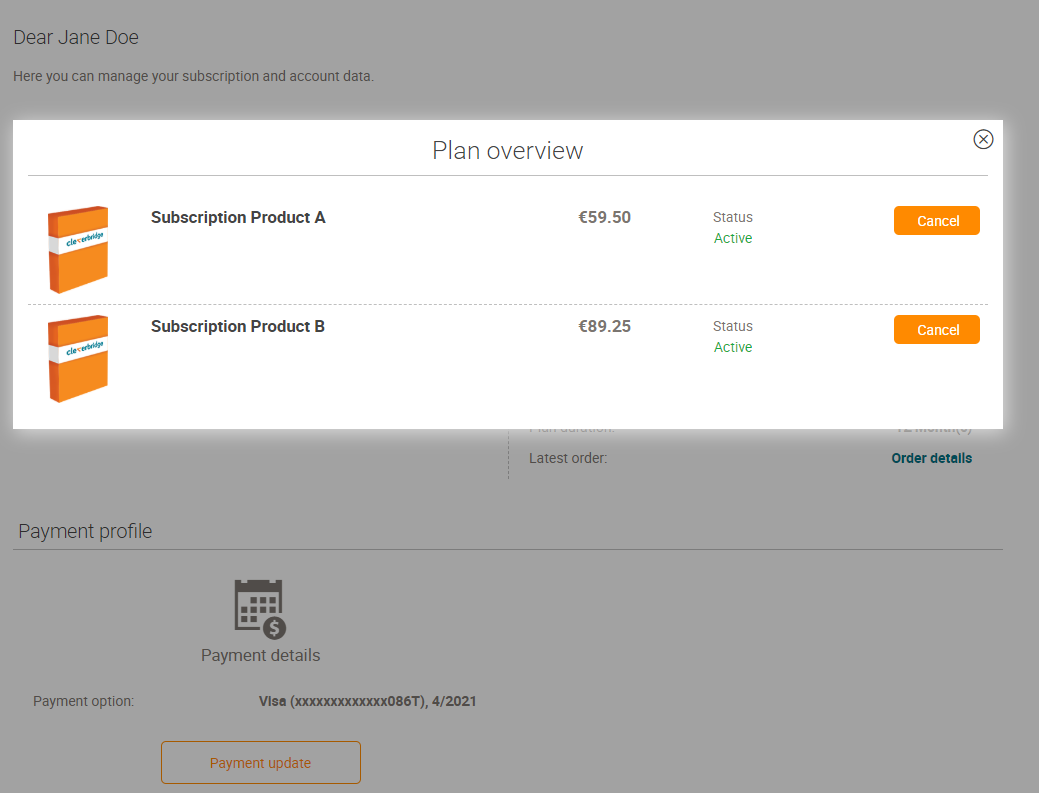Cancel Subscription Product B
The image size is (1039, 793).
pyautogui.click(x=936, y=330)
